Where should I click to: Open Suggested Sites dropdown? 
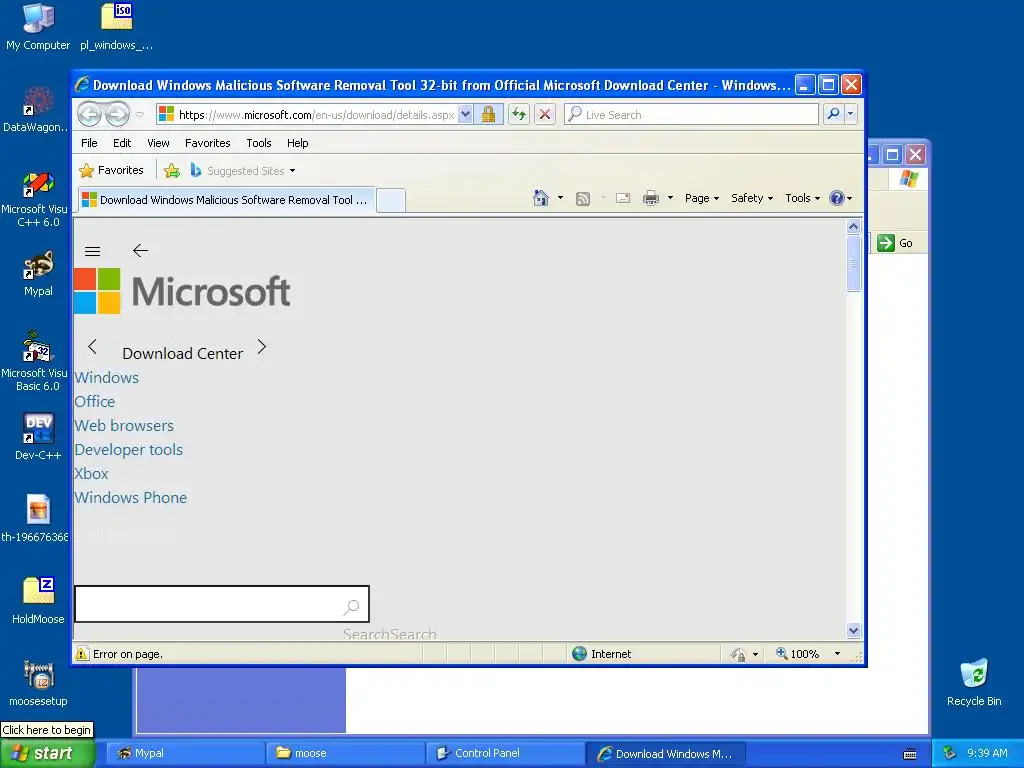pyautogui.click(x=243, y=170)
